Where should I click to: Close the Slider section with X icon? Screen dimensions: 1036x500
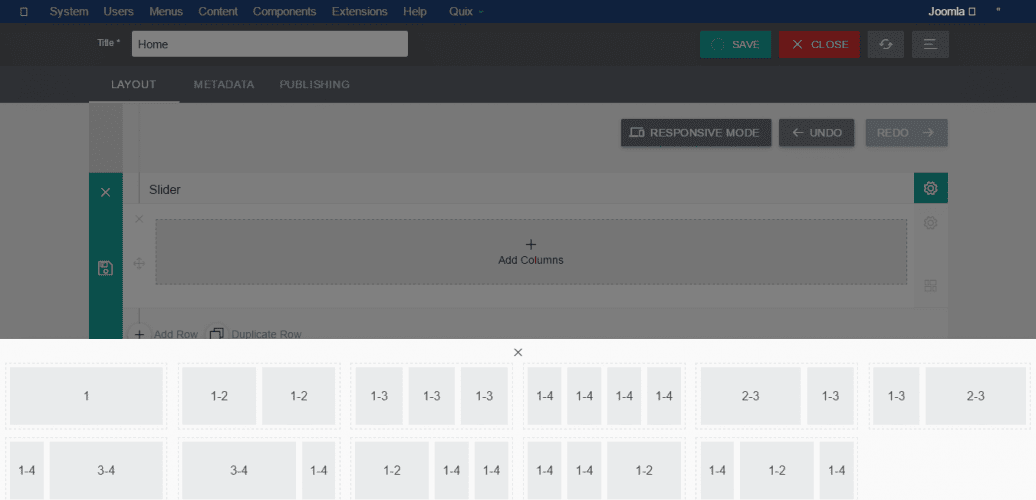[105, 192]
